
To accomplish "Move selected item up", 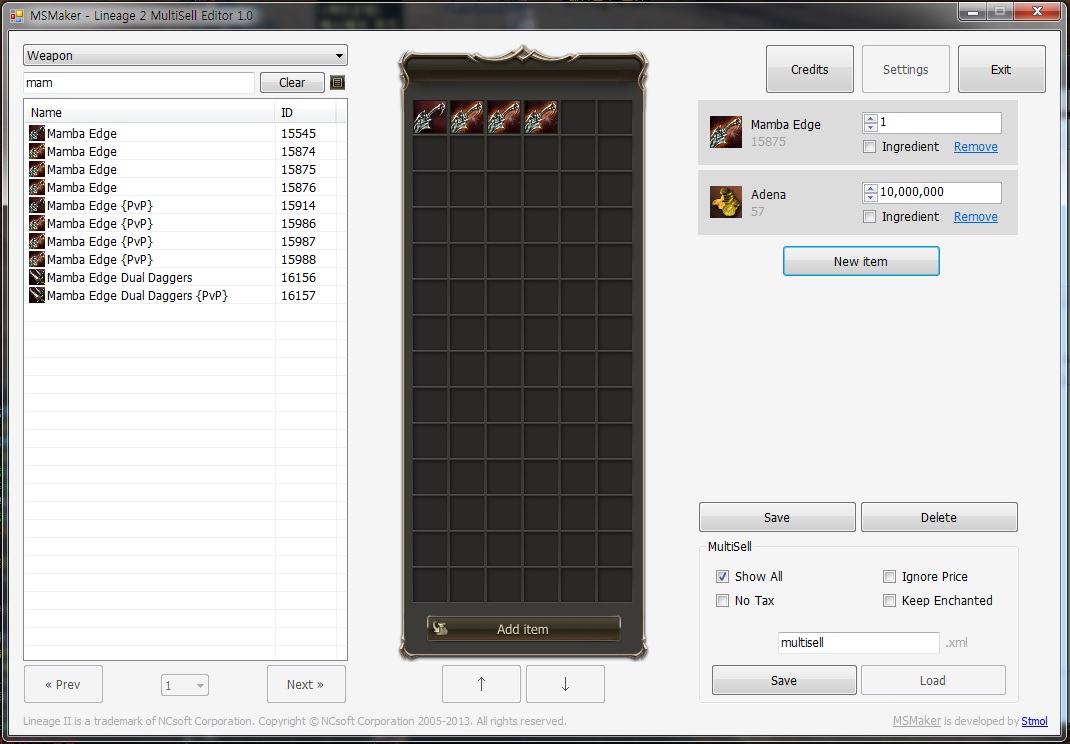I will tap(481, 684).
